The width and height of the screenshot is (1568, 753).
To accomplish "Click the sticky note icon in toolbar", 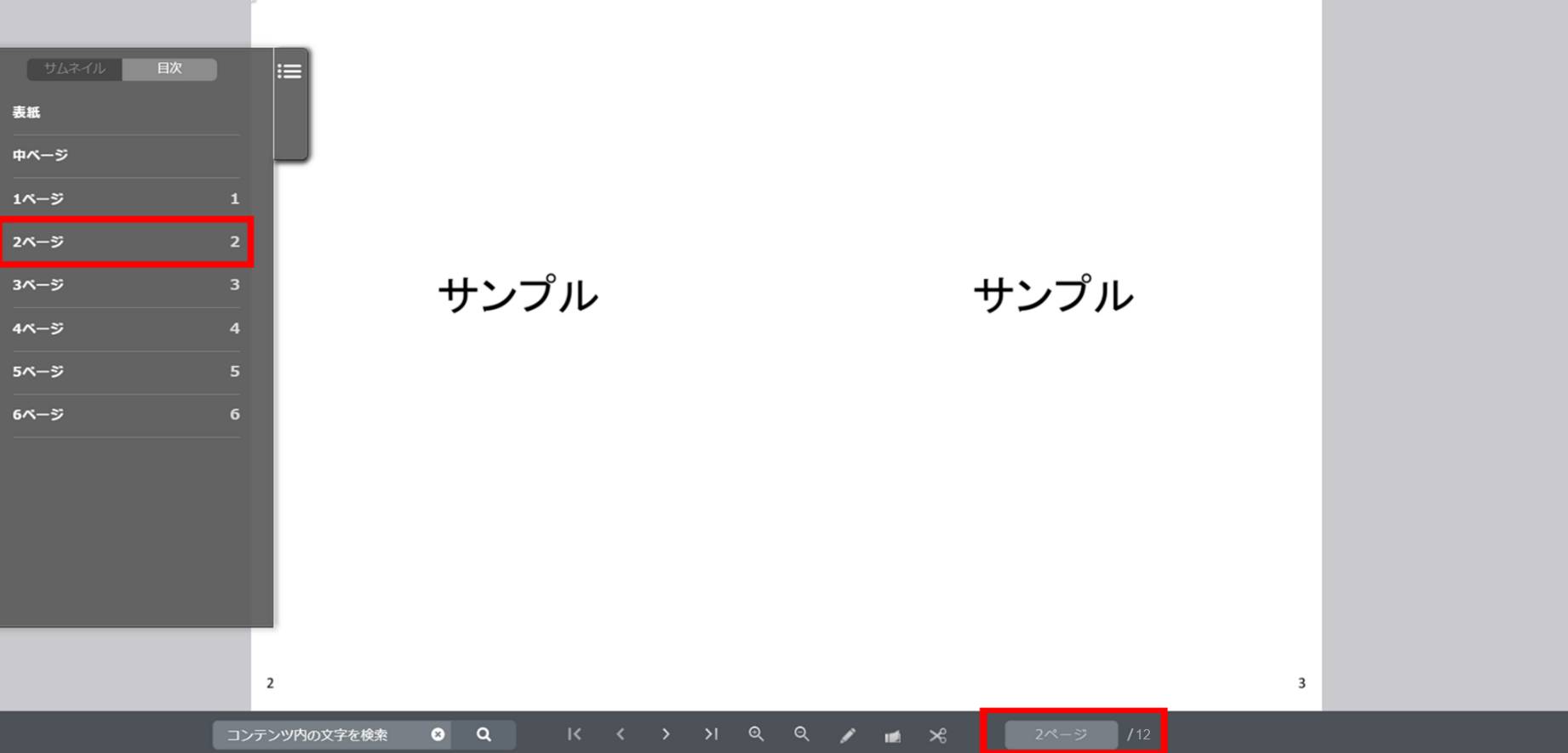I will 892,735.
